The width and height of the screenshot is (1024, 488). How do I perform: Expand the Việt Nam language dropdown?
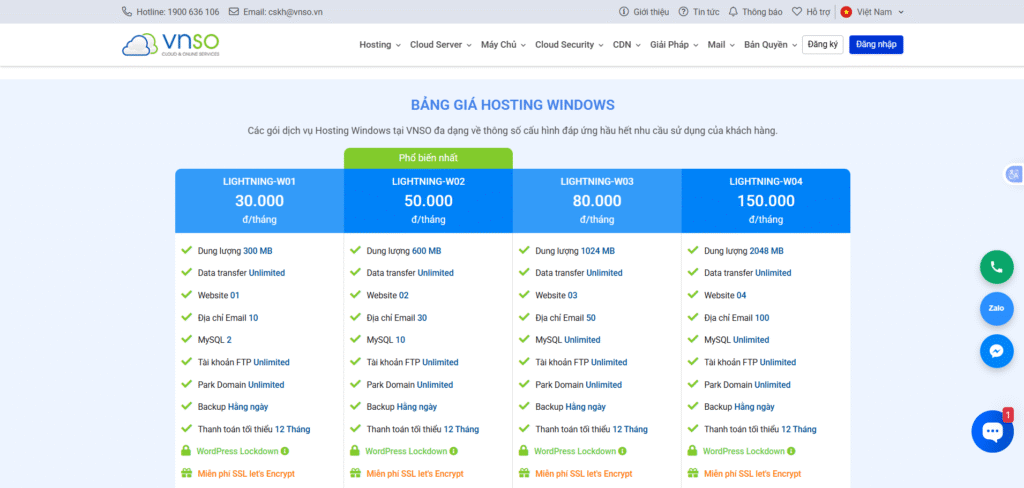(x=873, y=12)
